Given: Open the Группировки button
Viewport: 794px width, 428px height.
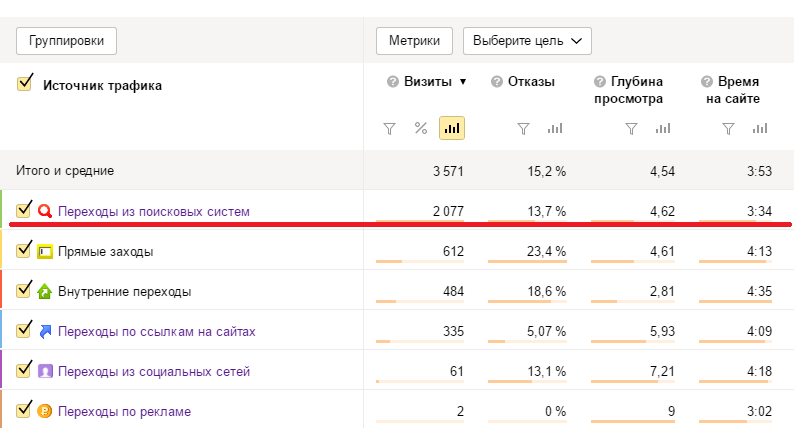Looking at the screenshot, I should [x=66, y=41].
